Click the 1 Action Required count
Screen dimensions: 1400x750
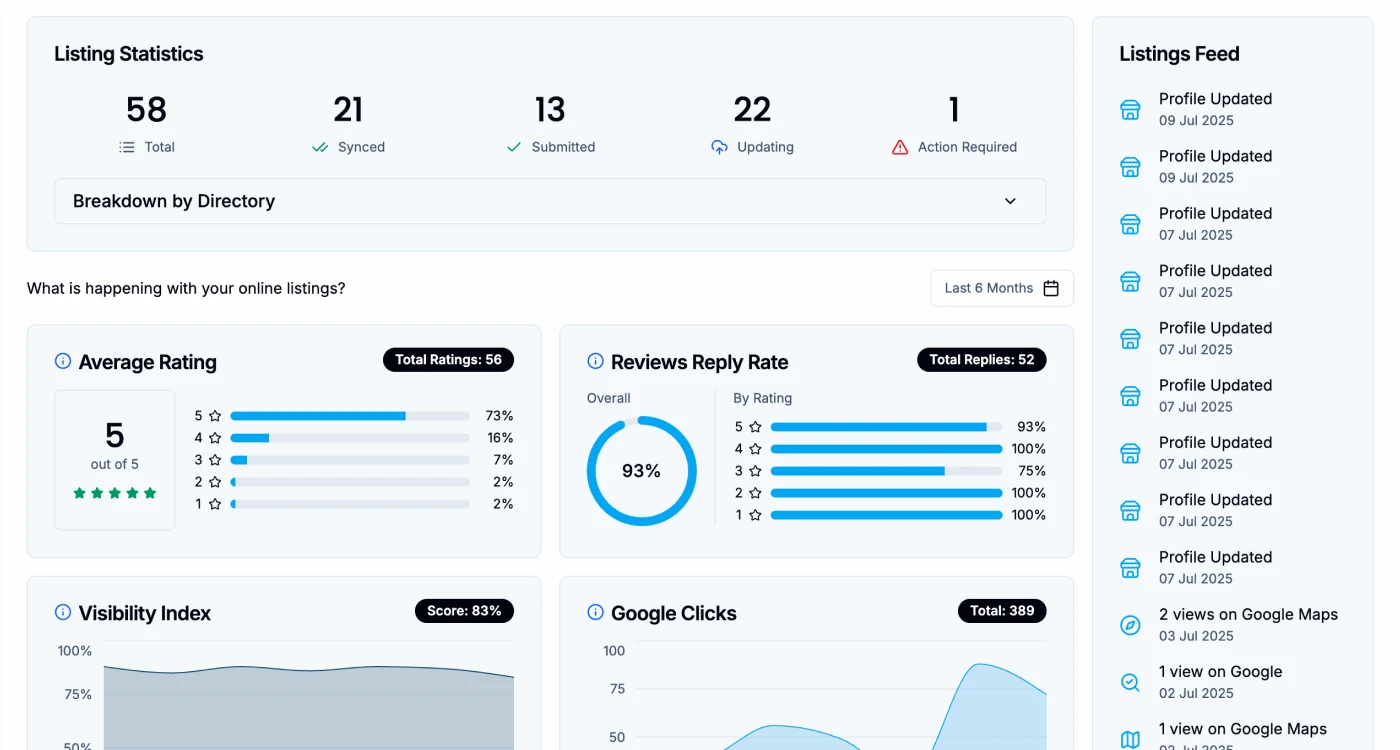click(954, 109)
